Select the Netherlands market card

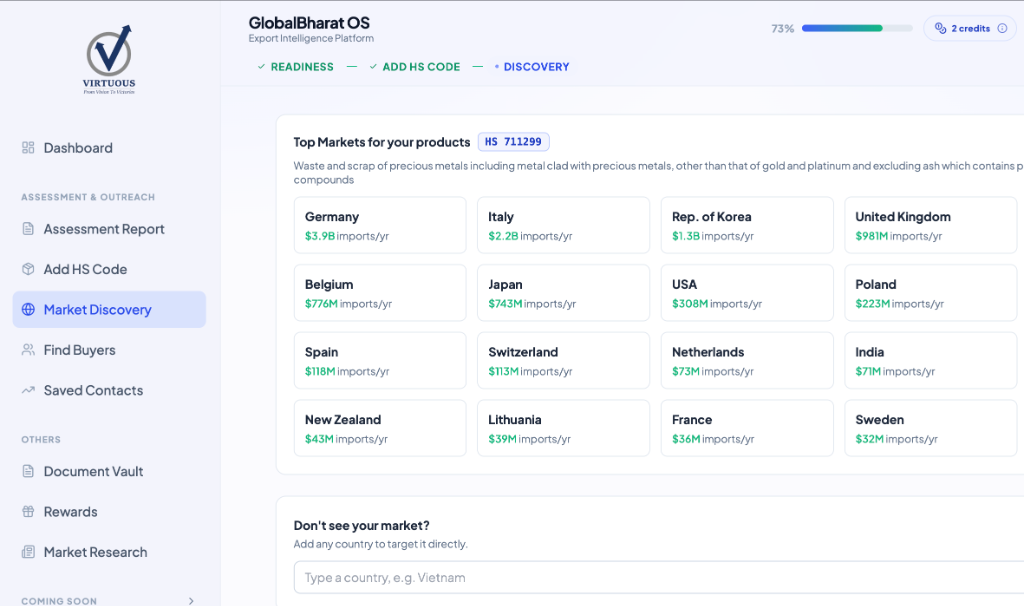(747, 360)
